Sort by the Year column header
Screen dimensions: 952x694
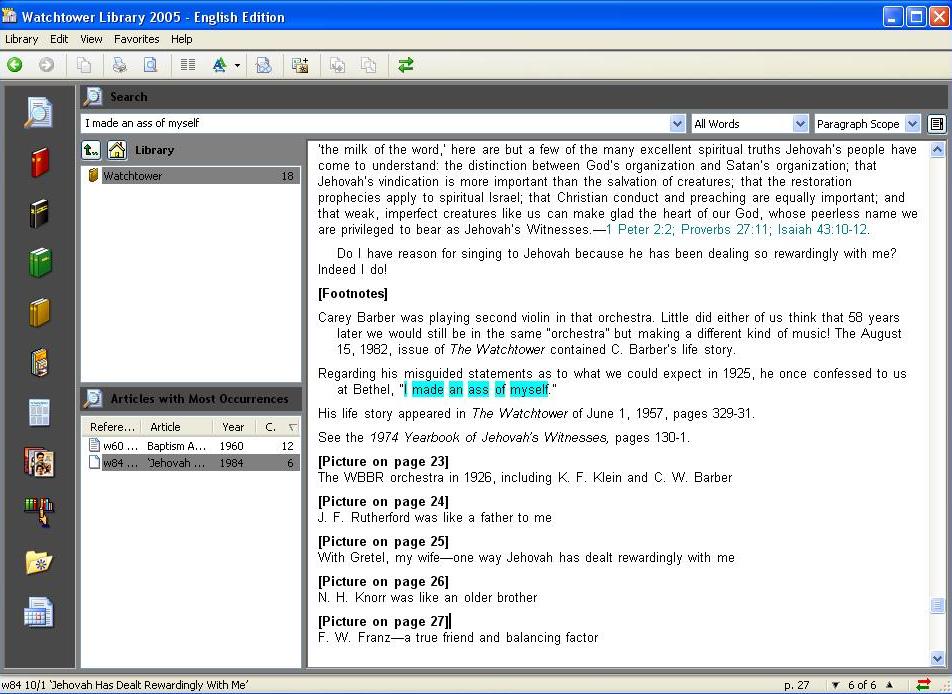click(x=234, y=427)
